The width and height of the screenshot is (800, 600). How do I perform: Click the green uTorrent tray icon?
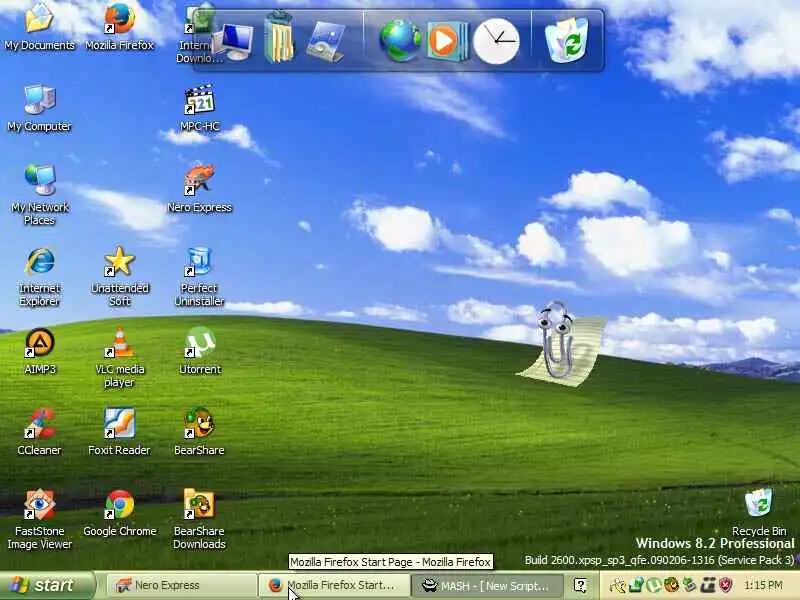pos(654,585)
